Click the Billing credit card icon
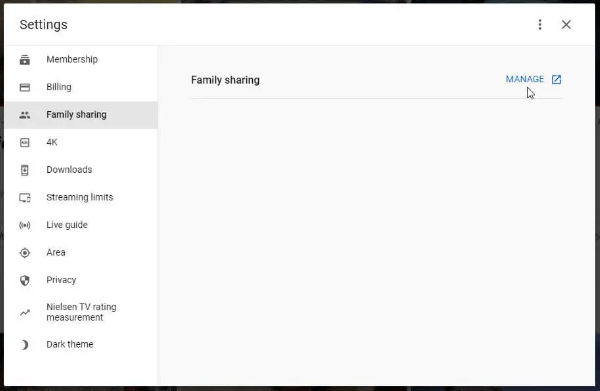Screen dimensions: 600x391 25,87
